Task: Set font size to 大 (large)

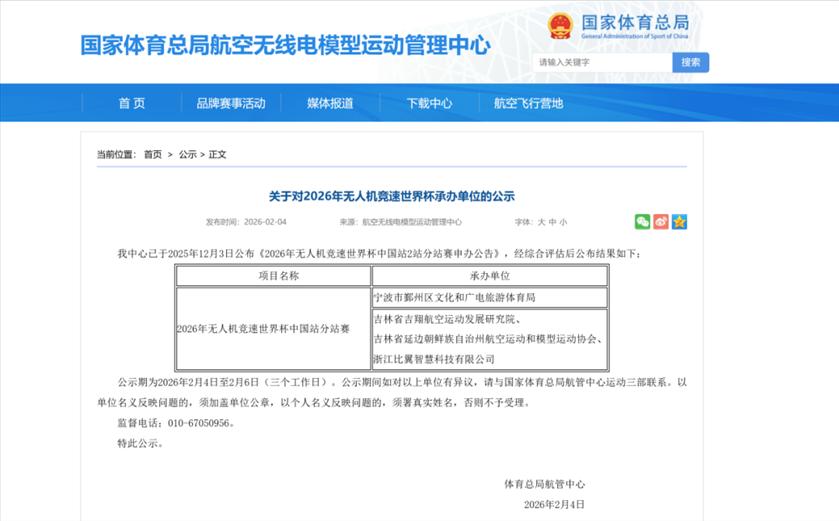Action: pos(541,222)
